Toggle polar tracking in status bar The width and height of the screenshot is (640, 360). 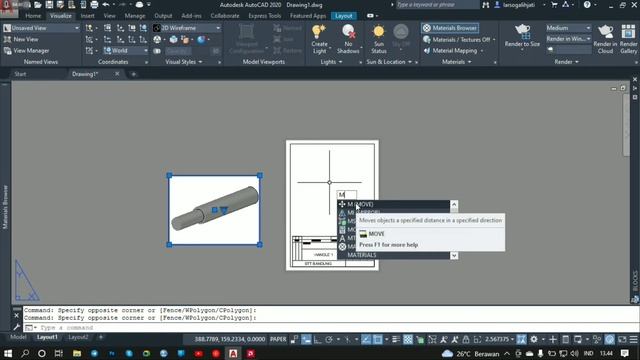click(x=329, y=339)
